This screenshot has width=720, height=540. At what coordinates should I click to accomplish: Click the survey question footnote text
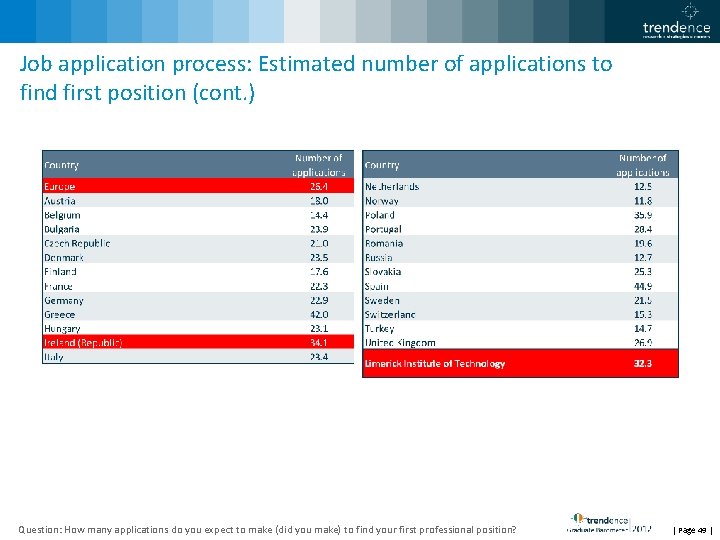click(267, 529)
